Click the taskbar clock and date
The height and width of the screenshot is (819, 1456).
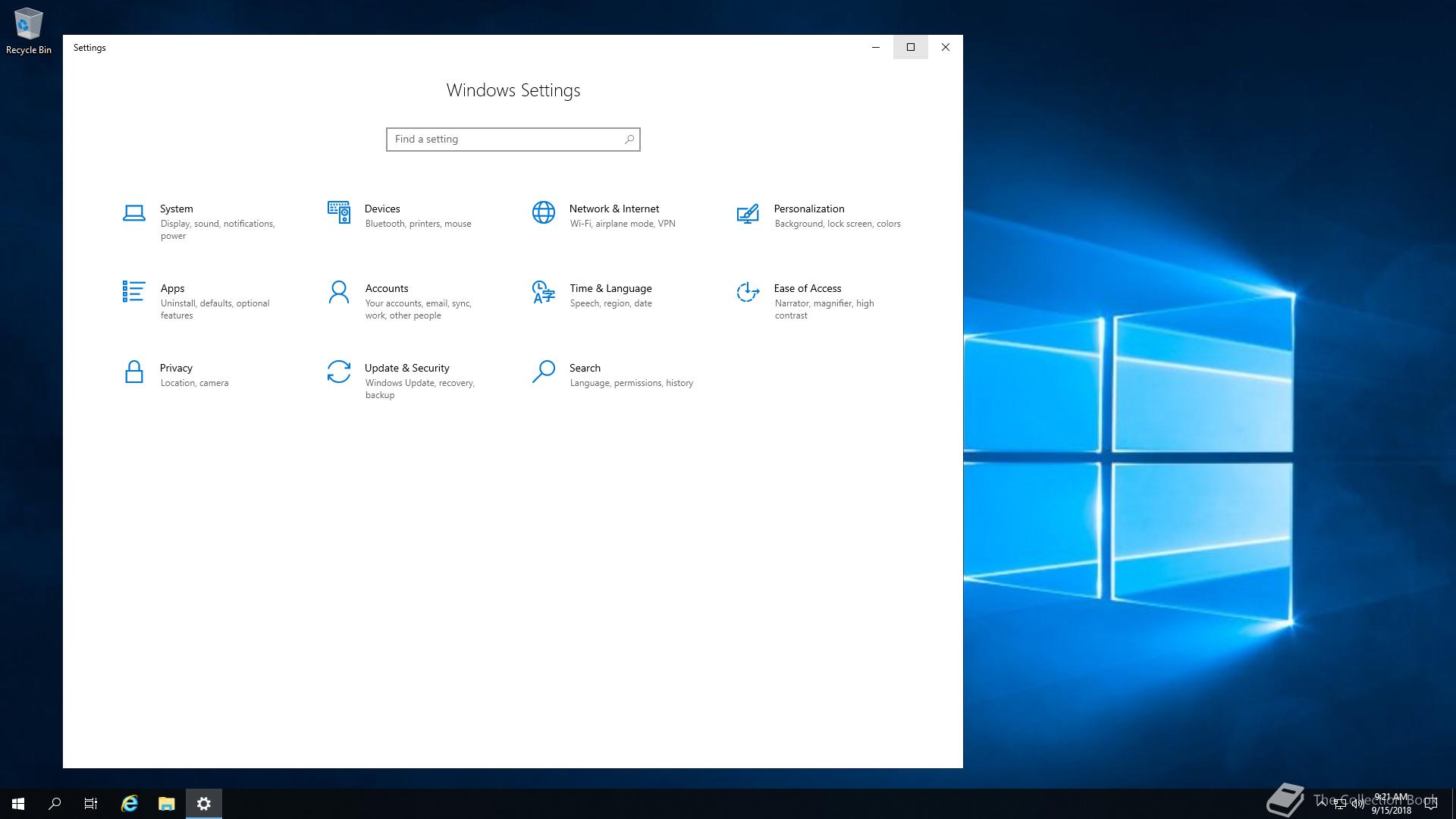pos(1391,804)
